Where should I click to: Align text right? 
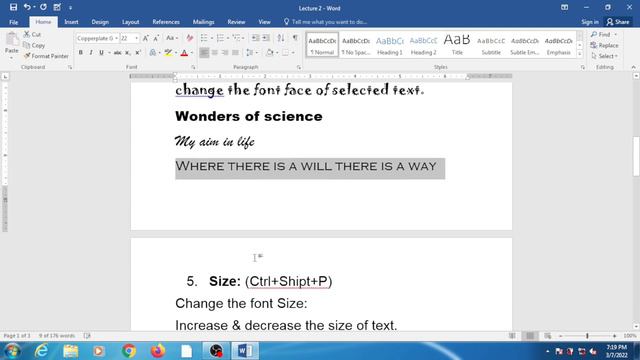click(225, 53)
